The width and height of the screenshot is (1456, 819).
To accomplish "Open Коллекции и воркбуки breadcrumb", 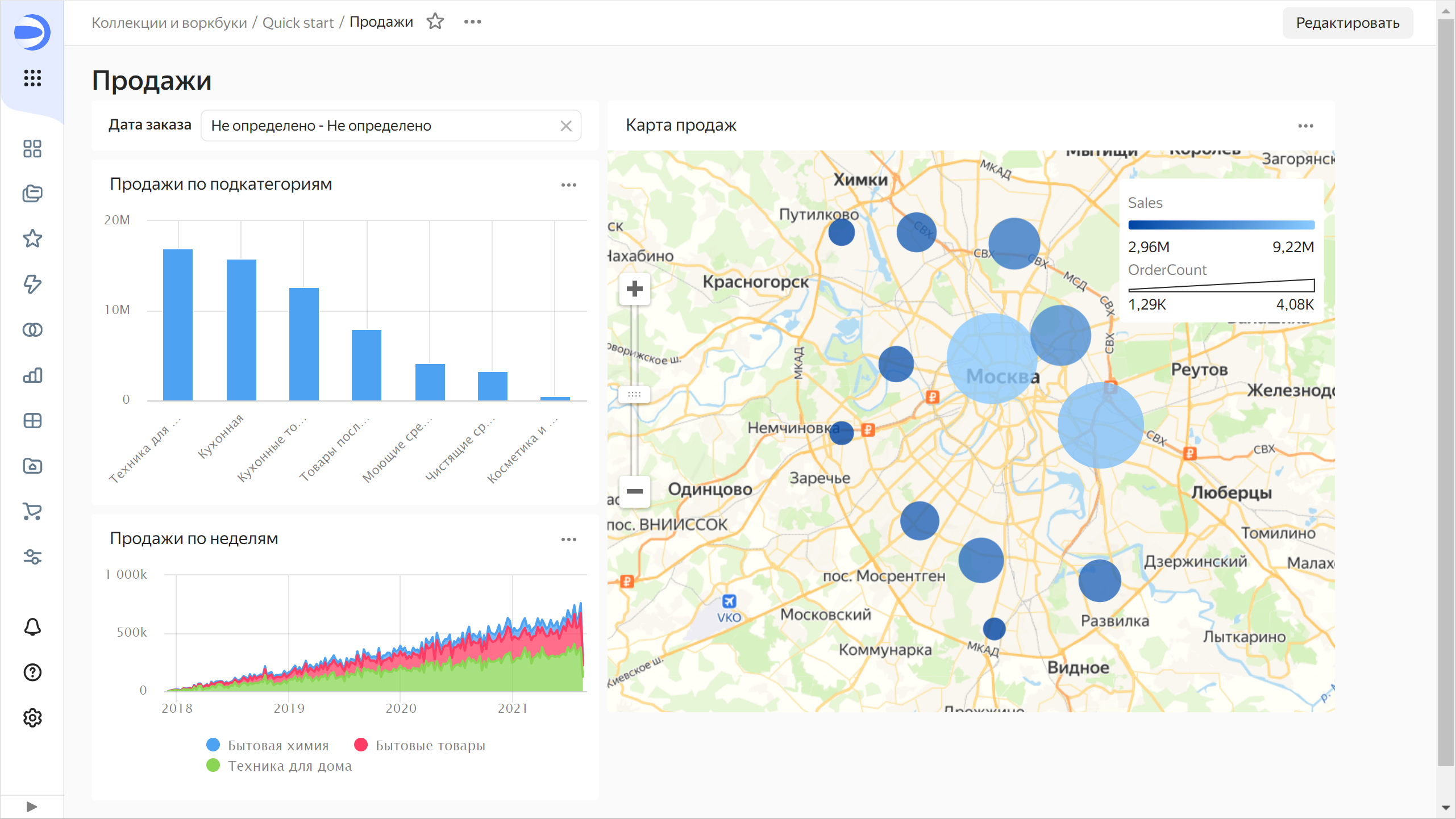I will click(x=169, y=23).
